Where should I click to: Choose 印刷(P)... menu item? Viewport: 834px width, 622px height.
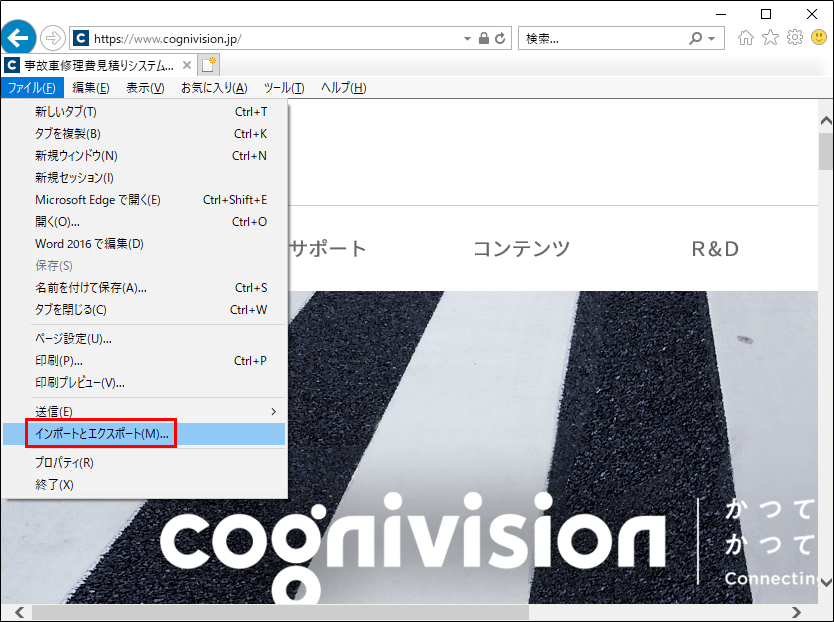(144, 361)
